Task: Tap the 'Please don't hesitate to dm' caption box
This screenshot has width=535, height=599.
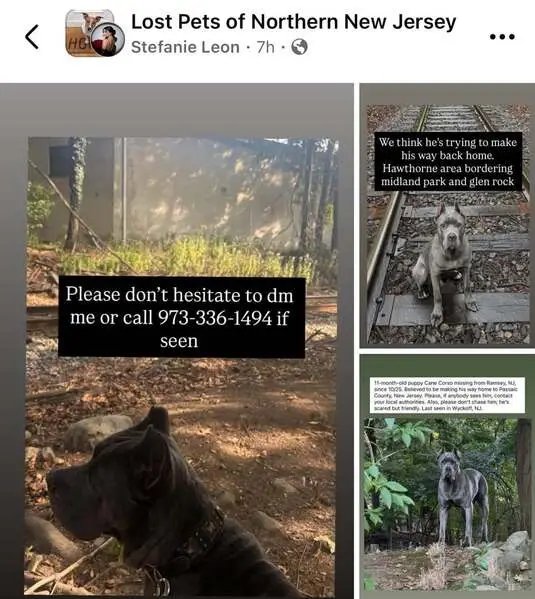Action: click(182, 317)
